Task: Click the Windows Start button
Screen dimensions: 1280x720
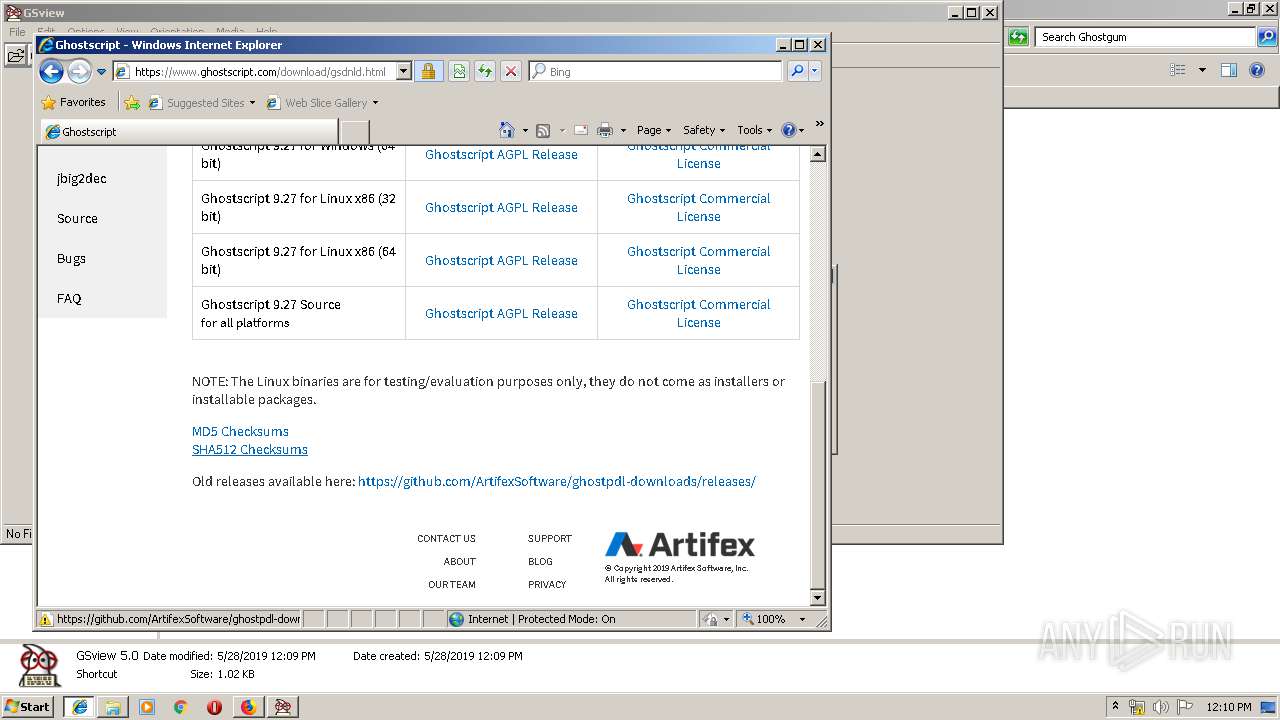Action: coord(27,706)
